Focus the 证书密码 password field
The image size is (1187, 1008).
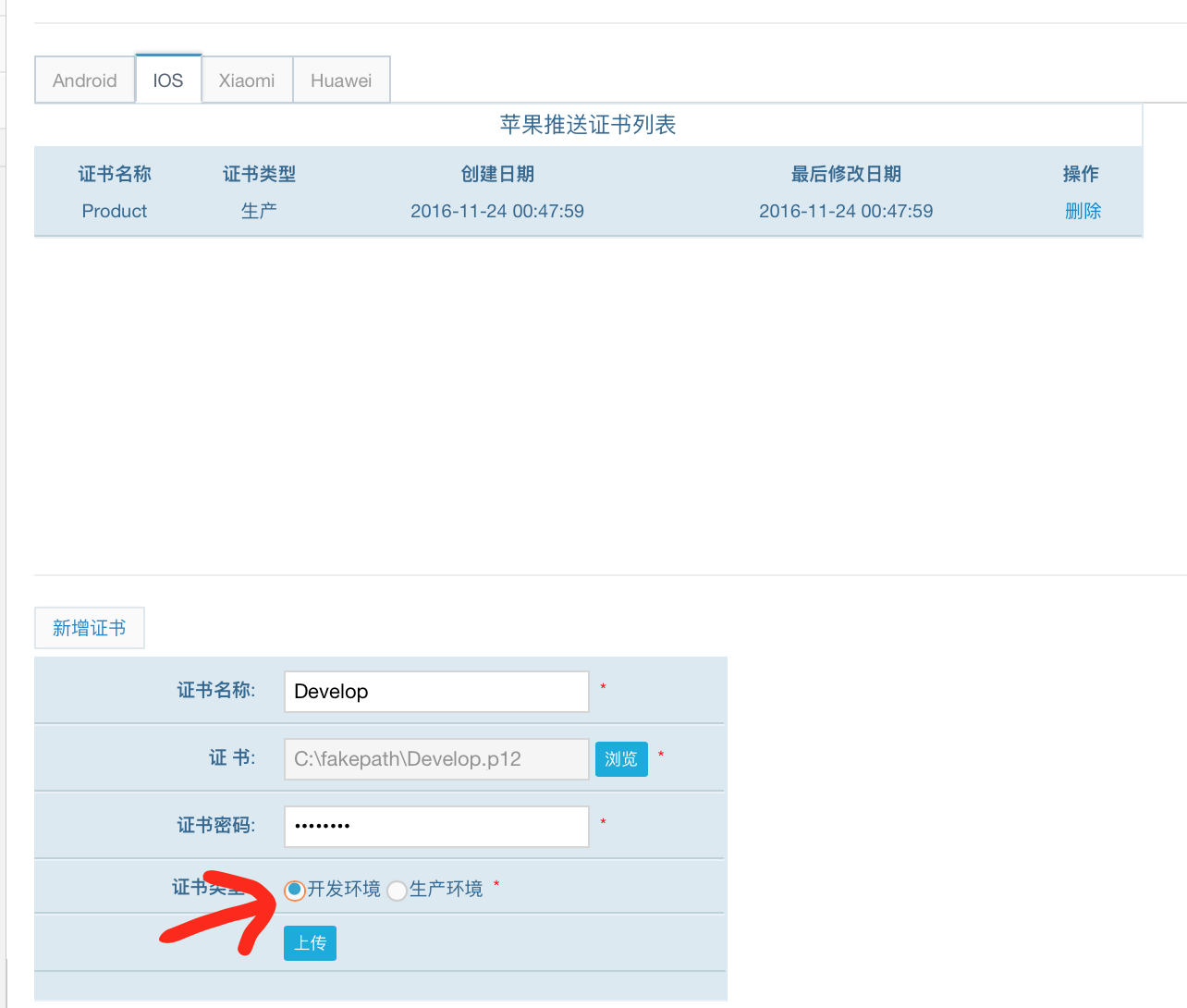click(x=435, y=827)
